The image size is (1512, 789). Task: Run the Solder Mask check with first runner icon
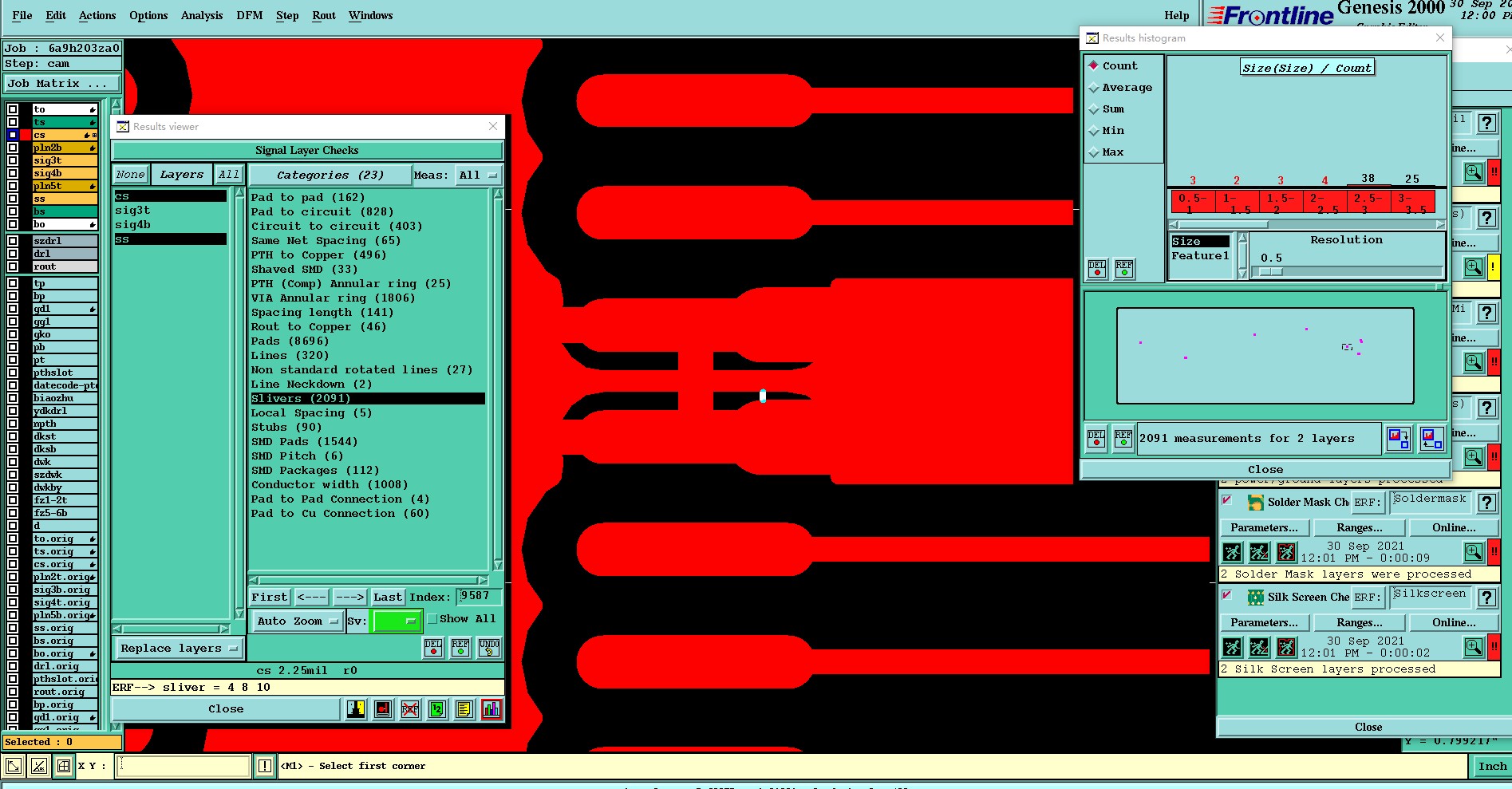tap(1233, 552)
